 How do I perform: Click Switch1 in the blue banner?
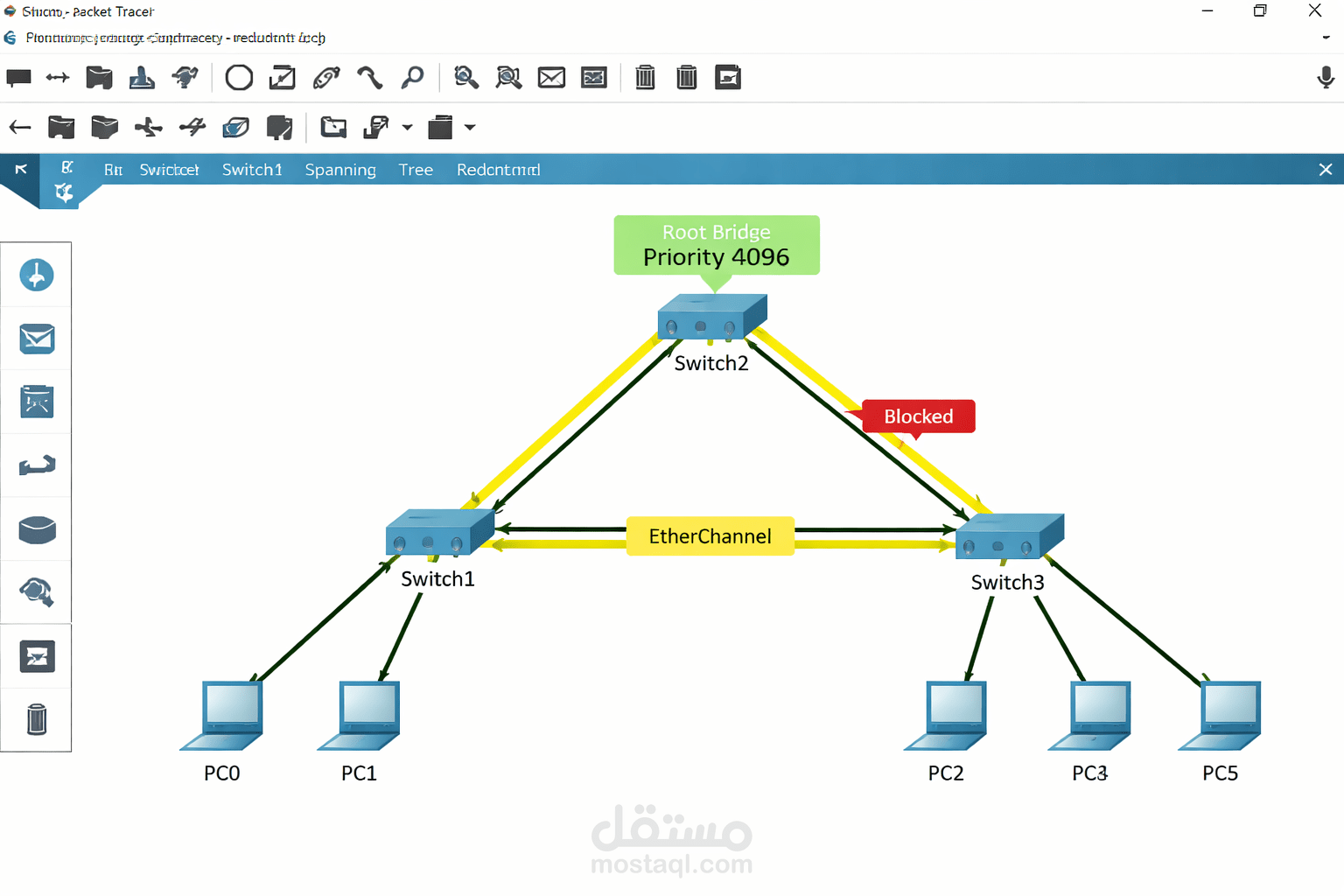click(x=252, y=169)
